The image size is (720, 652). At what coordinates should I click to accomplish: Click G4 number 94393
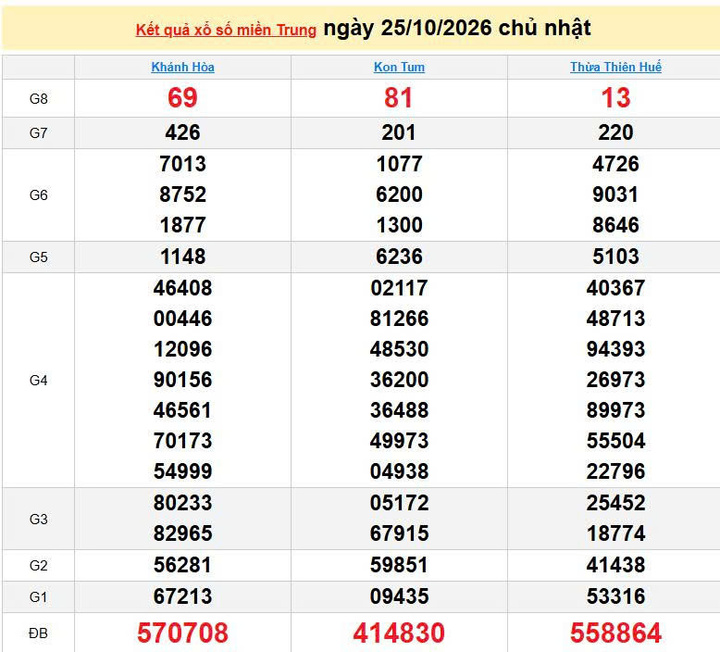616,349
